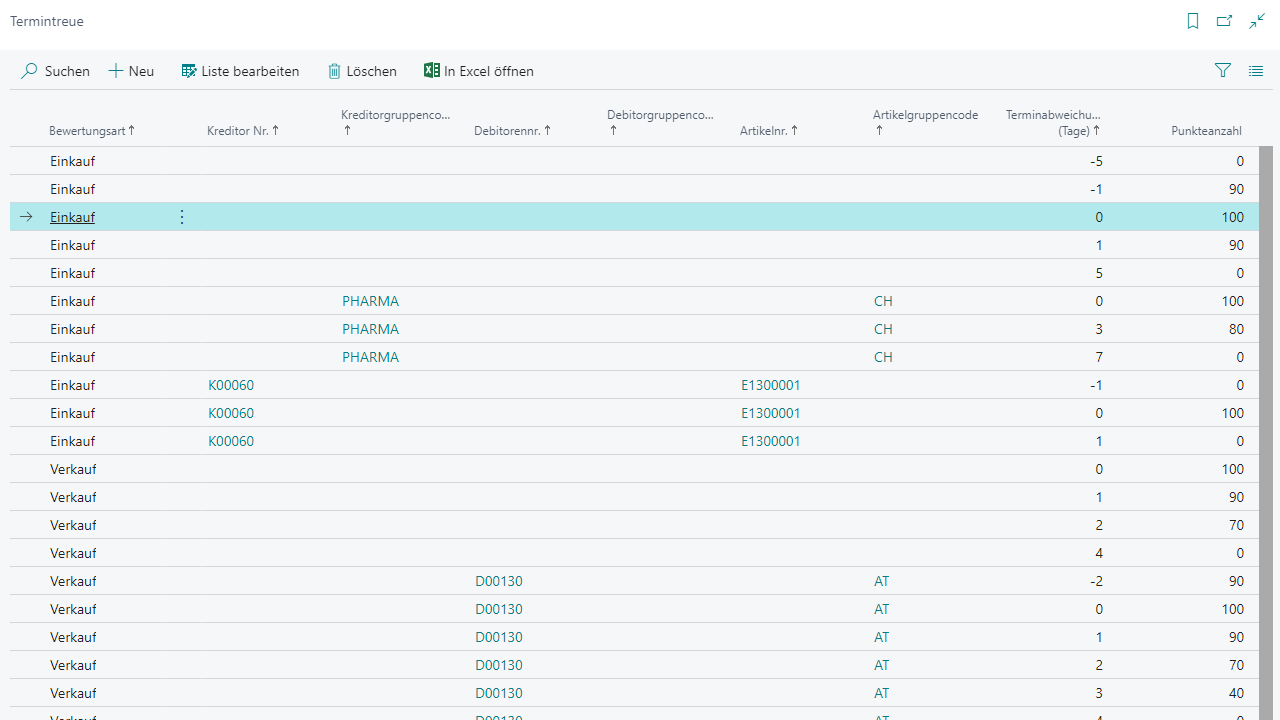
Task: Click the Termintreue page title
Action: 47,21
